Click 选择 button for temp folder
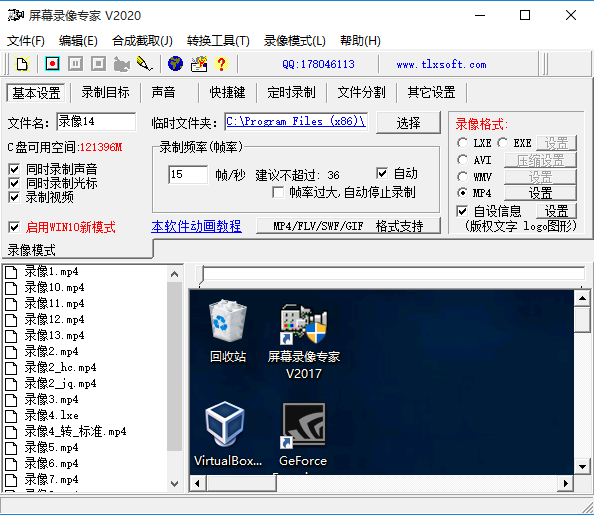Viewport: 594px width, 515px height. (408, 123)
